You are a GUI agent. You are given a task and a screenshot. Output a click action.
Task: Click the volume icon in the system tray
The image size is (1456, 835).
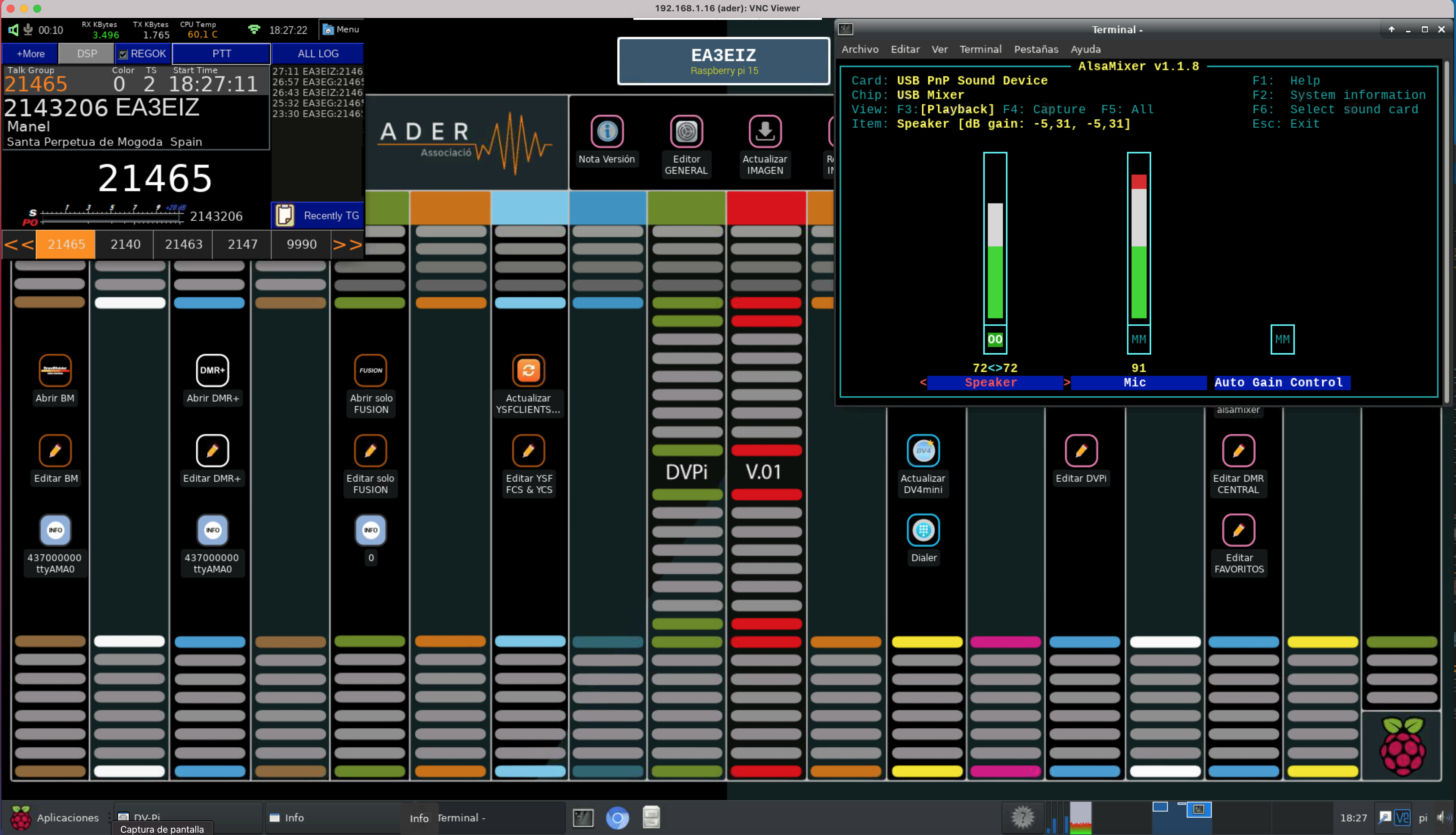point(1442,818)
